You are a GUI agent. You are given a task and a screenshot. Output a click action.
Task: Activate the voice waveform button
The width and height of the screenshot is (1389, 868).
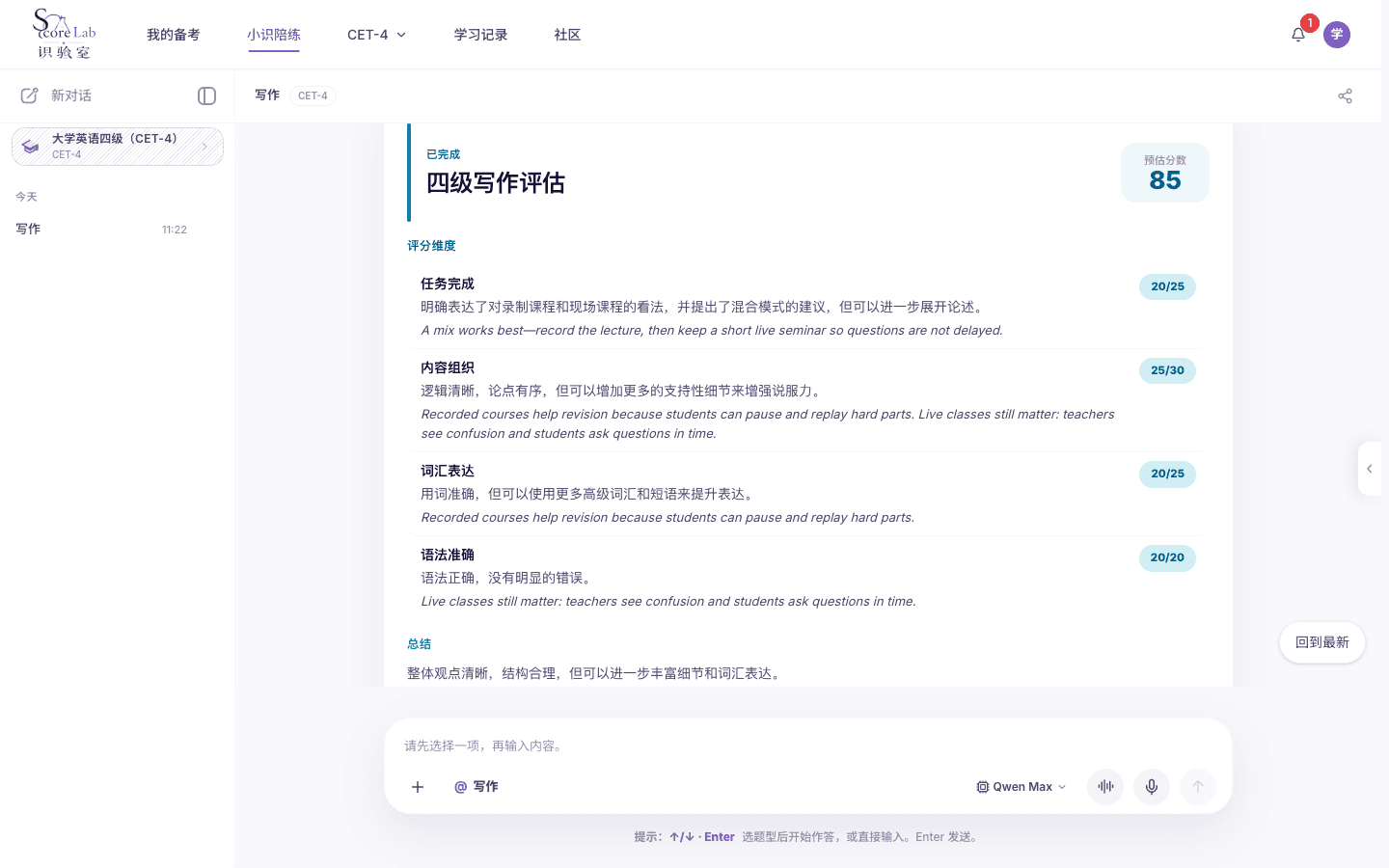[1105, 787]
